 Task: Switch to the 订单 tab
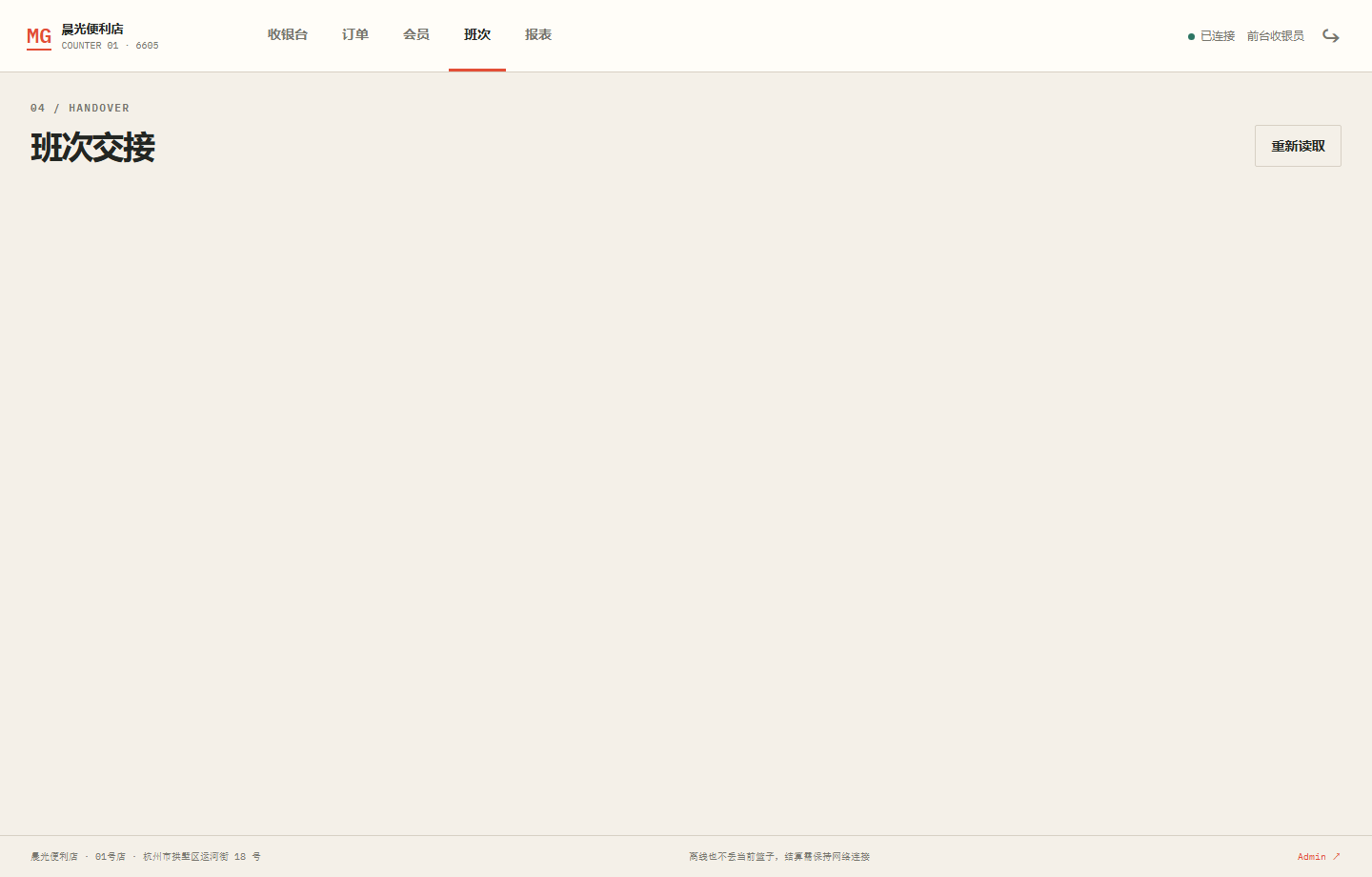pyautogui.click(x=355, y=35)
